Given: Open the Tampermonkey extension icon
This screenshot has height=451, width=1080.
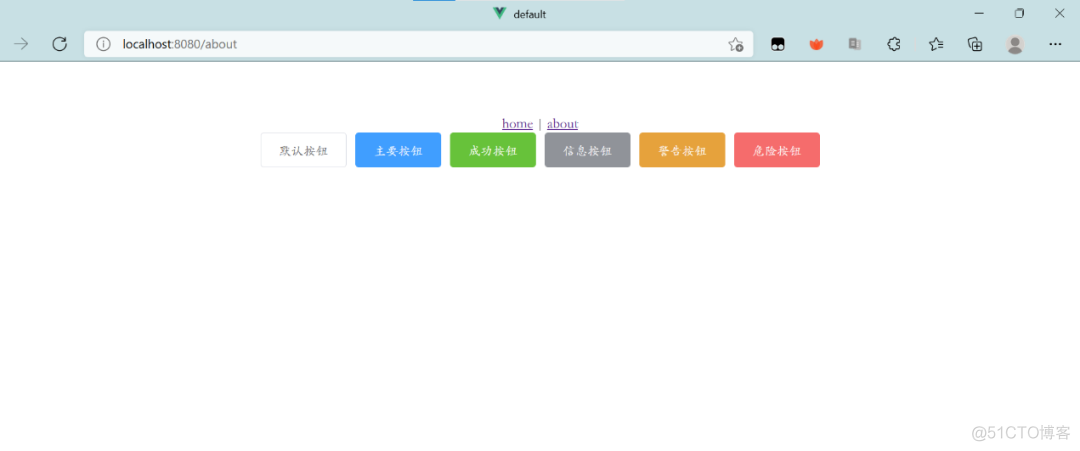Looking at the screenshot, I should (777, 44).
